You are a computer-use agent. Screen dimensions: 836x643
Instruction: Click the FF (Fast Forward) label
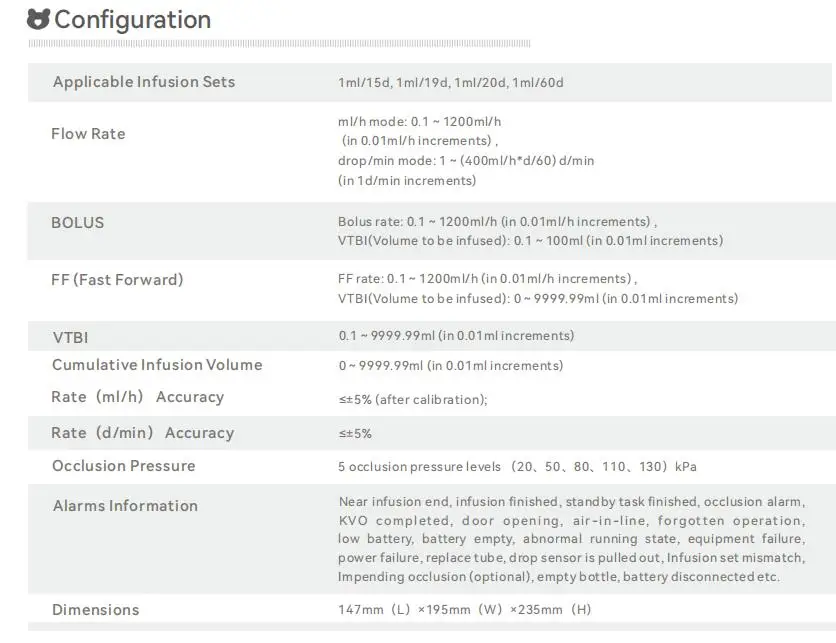(117, 280)
